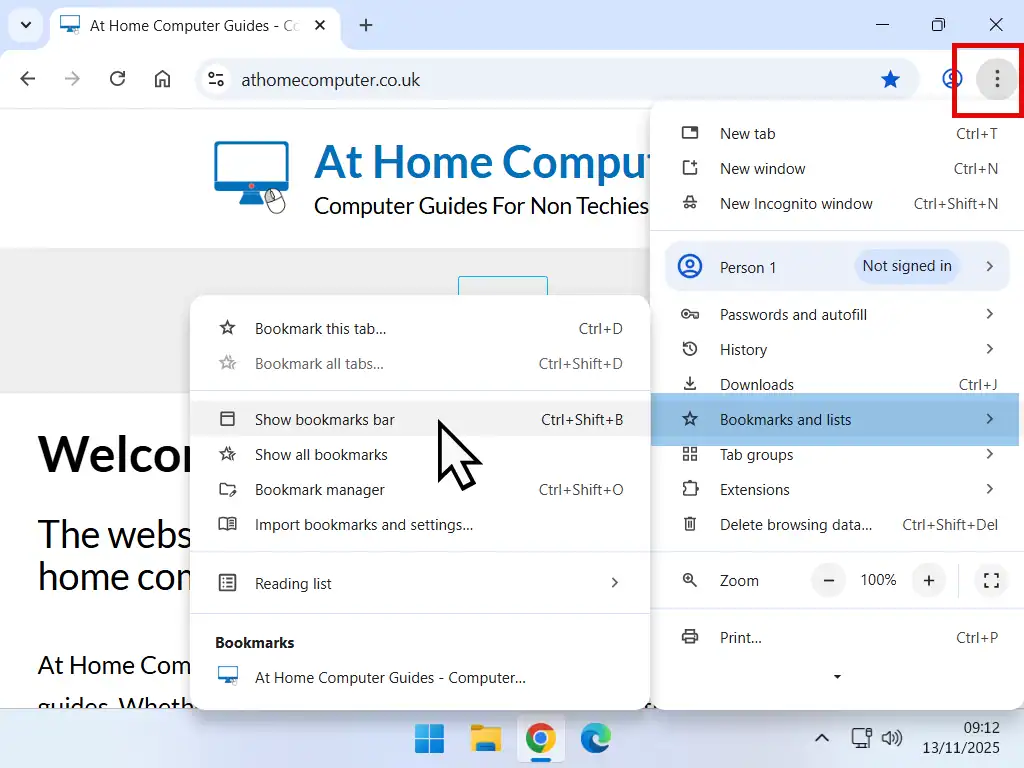Open a New Incognito window
1024x768 pixels.
[793, 203]
